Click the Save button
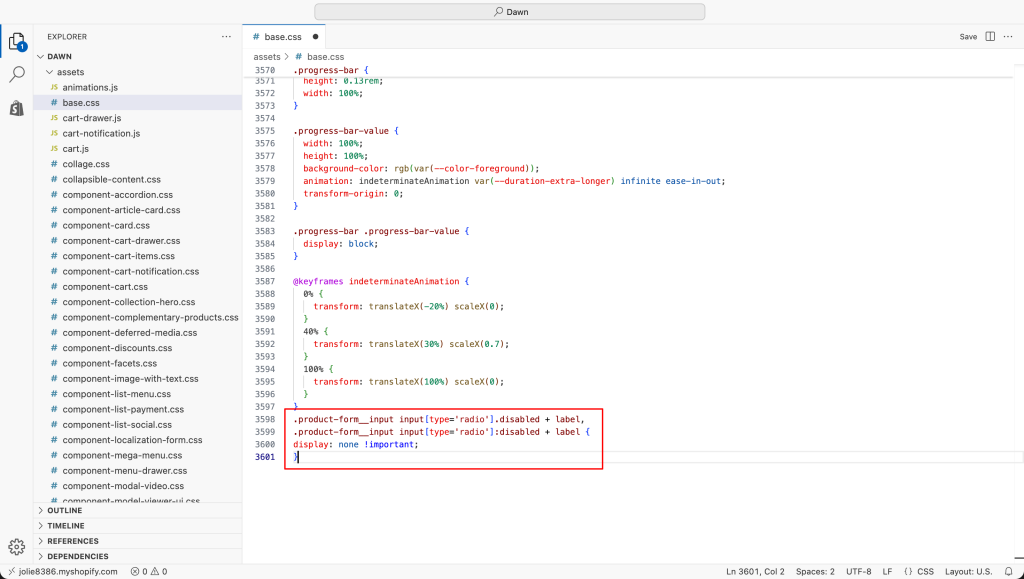 click(x=968, y=37)
